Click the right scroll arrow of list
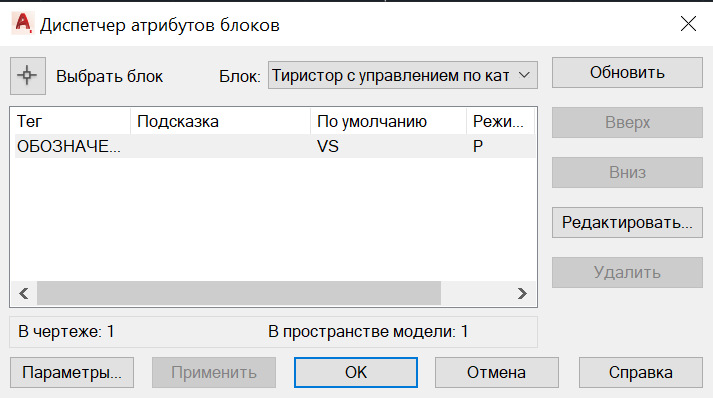This screenshot has height=398, width=713. (x=522, y=293)
